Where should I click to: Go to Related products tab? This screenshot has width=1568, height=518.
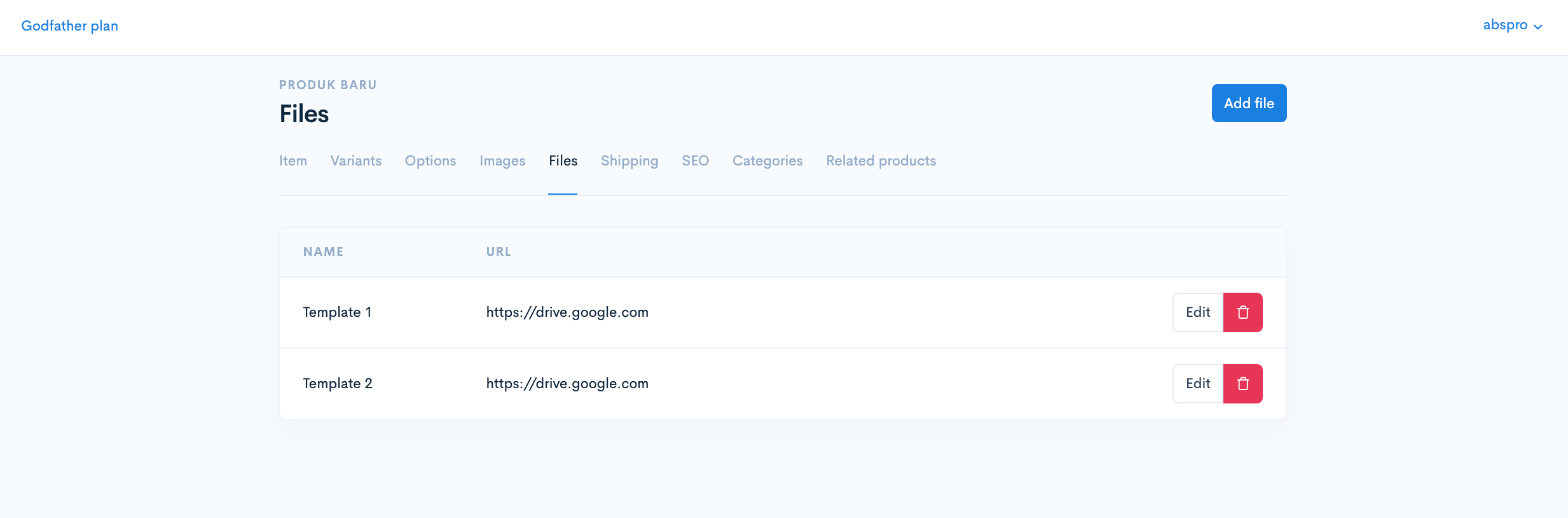881,161
